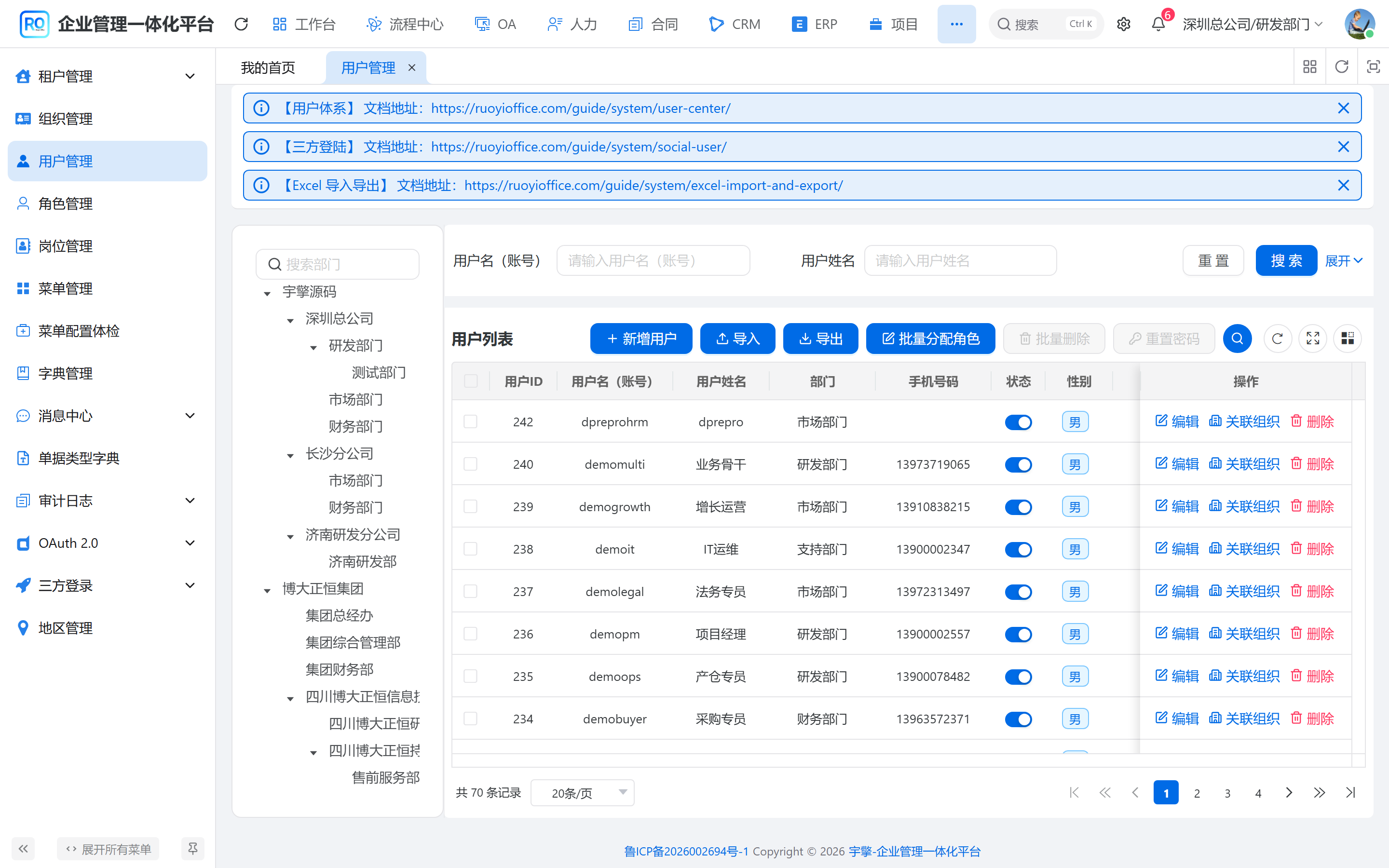1389x868 pixels.
Task: Expand table to fullscreen icon
Action: point(1313,339)
